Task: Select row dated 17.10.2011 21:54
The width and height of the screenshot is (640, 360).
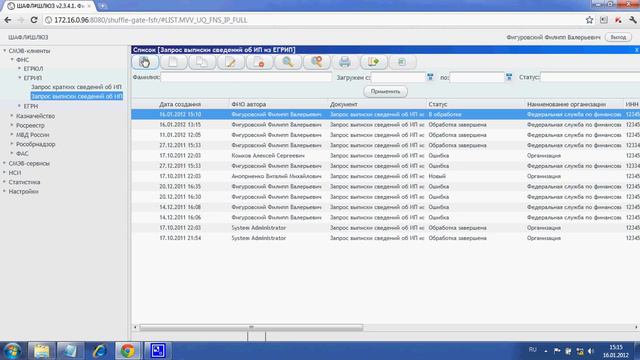Action: coord(385,238)
